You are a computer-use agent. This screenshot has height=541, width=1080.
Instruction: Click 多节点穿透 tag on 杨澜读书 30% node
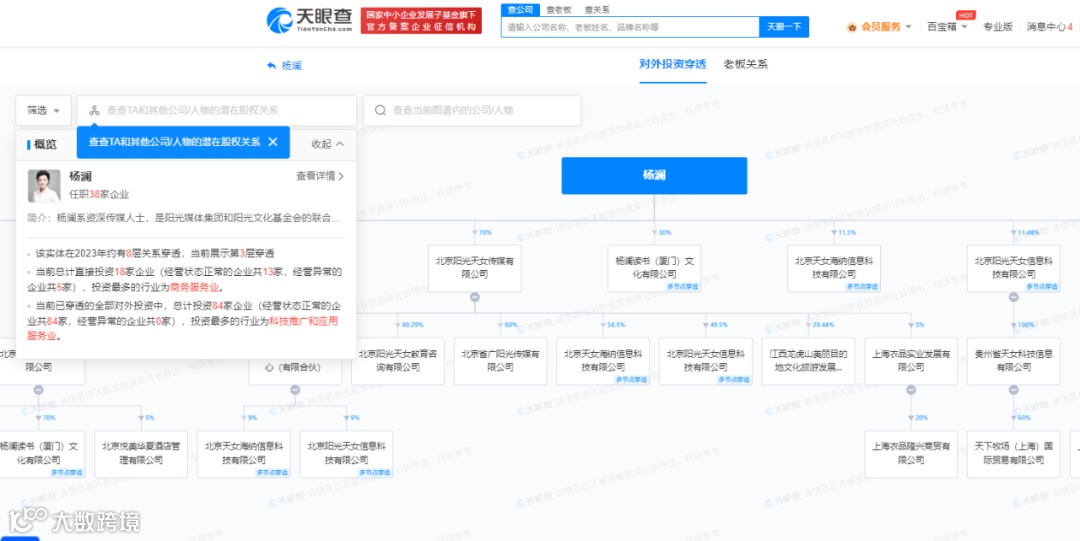683,286
